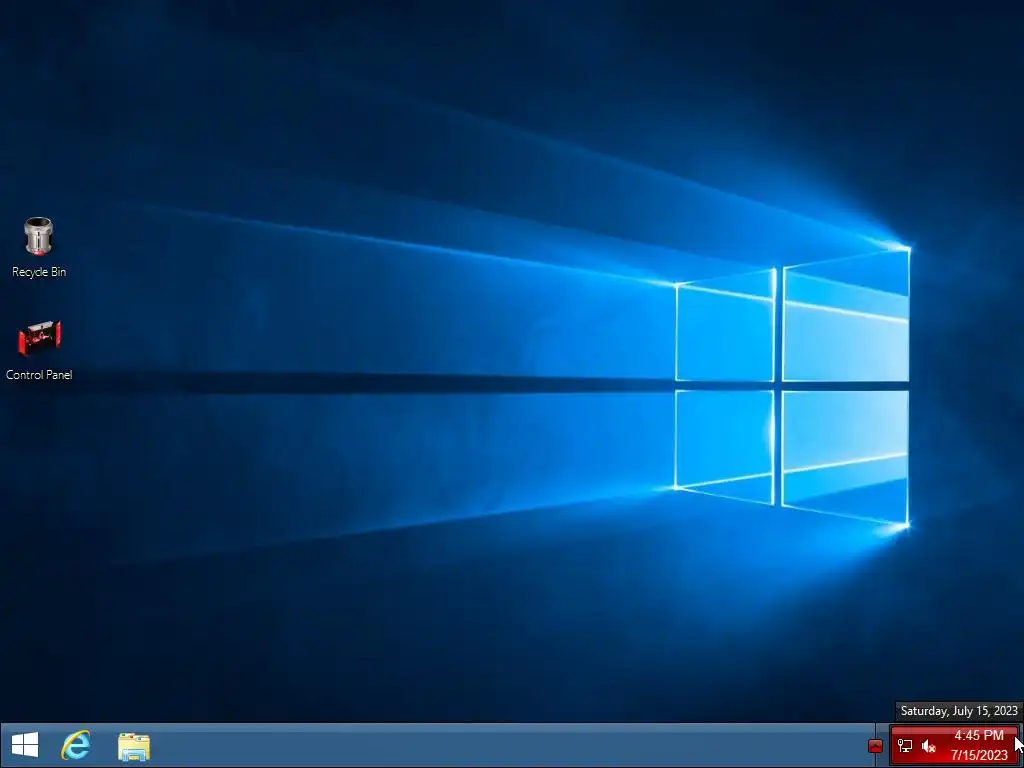This screenshot has height=768, width=1024.
Task: Click the network connection tray icon
Action: pyautogui.click(x=904, y=746)
